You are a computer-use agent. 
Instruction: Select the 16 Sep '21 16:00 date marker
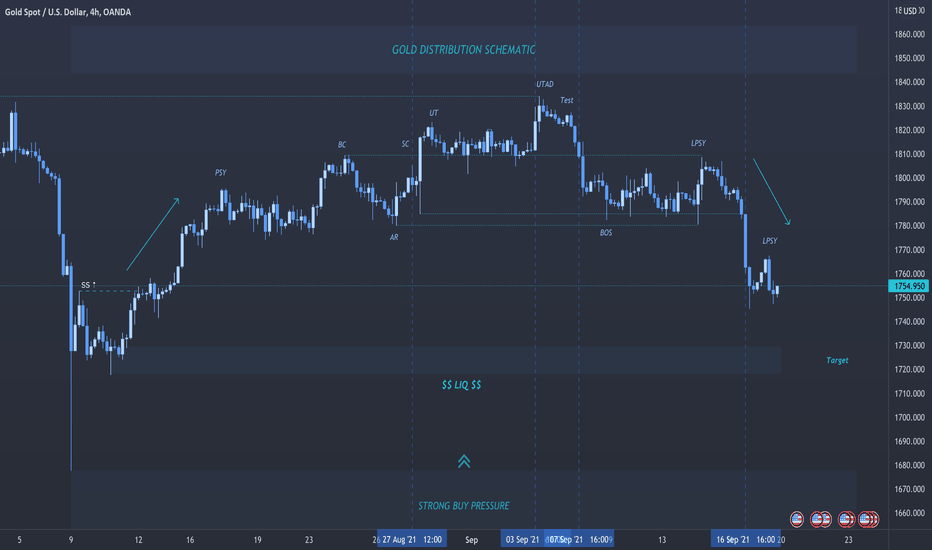(x=745, y=539)
